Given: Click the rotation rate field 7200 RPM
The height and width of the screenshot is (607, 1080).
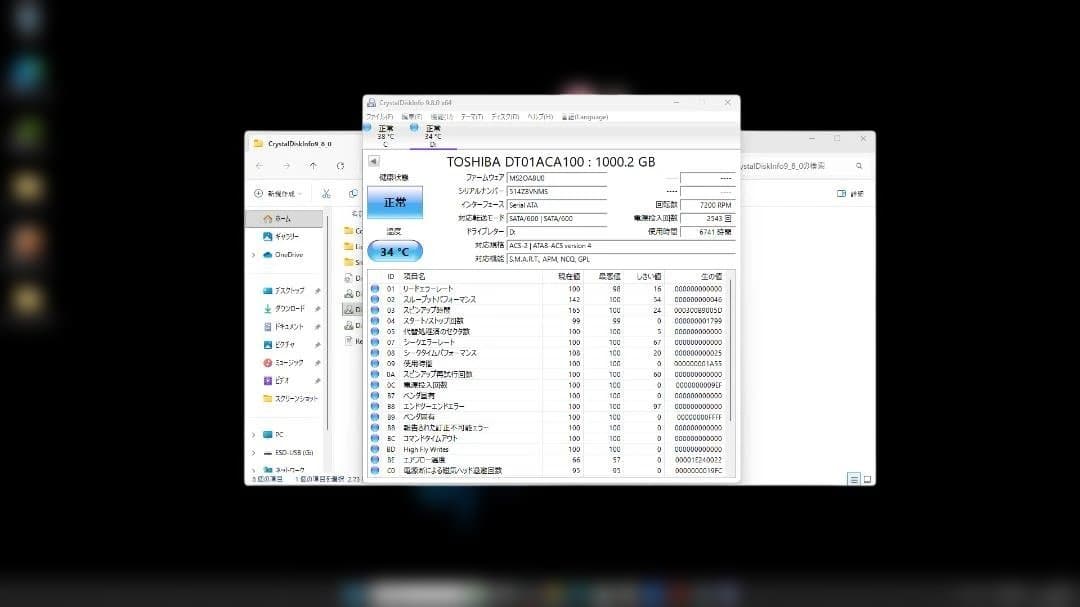Looking at the screenshot, I should click(707, 205).
